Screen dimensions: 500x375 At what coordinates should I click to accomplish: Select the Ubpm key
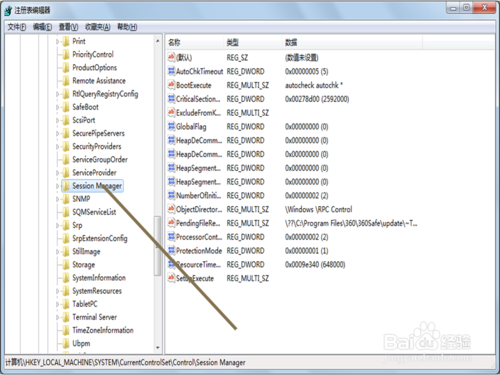[81, 343]
